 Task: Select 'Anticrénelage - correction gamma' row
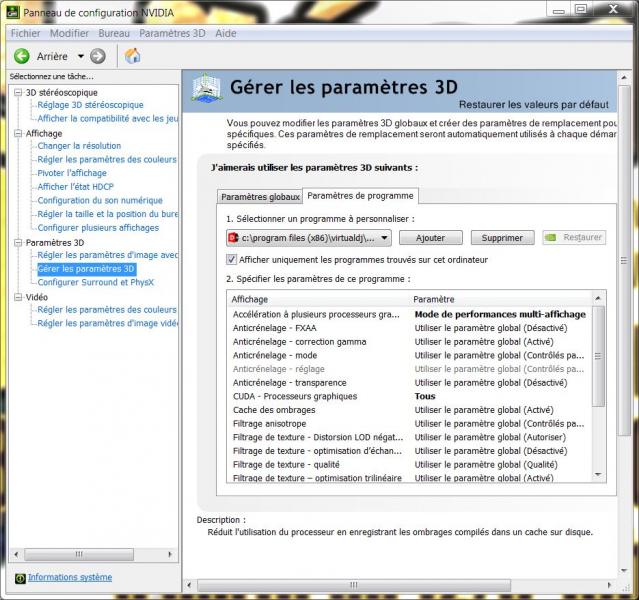click(409, 342)
